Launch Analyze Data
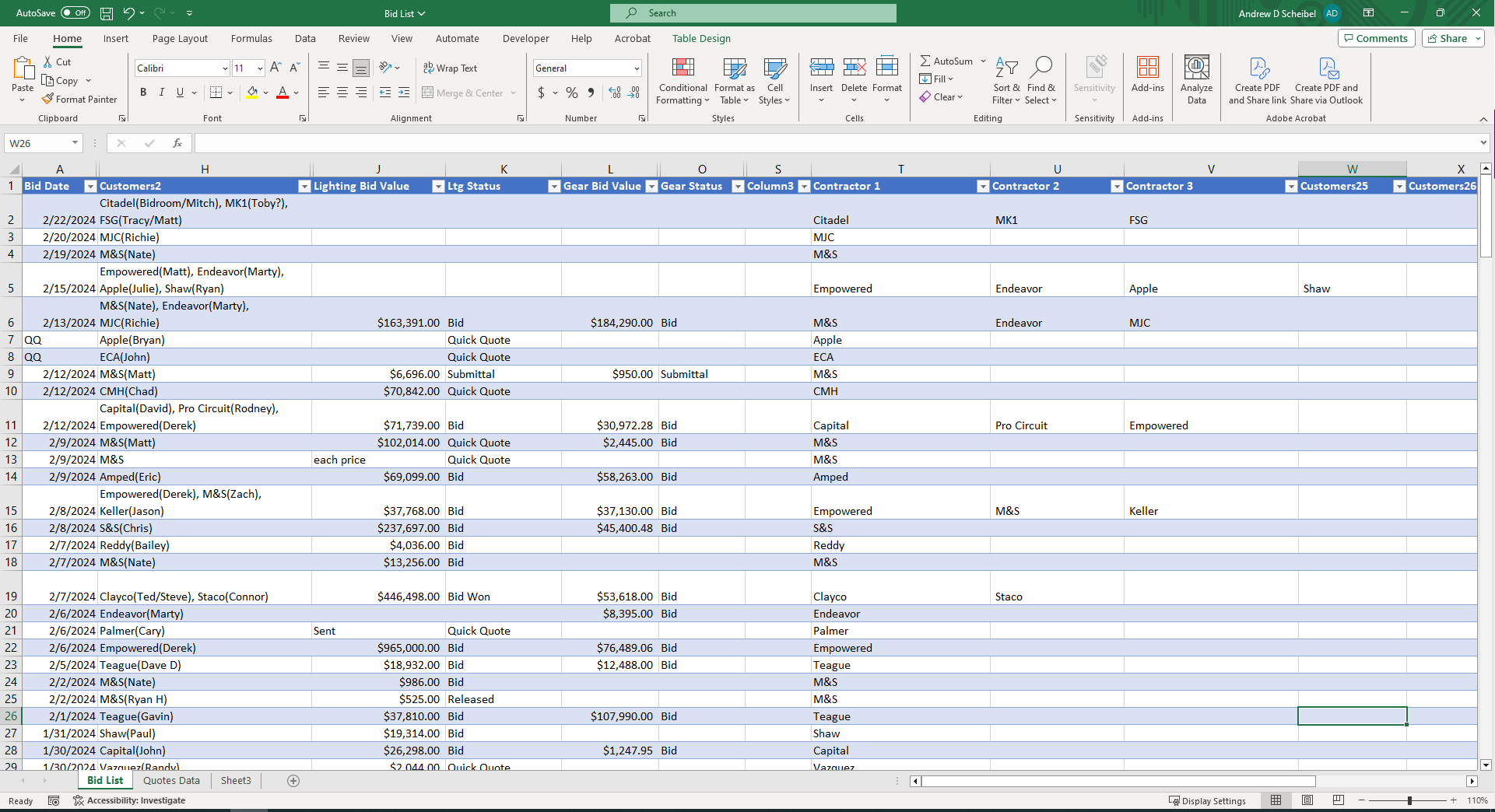 [x=1196, y=78]
